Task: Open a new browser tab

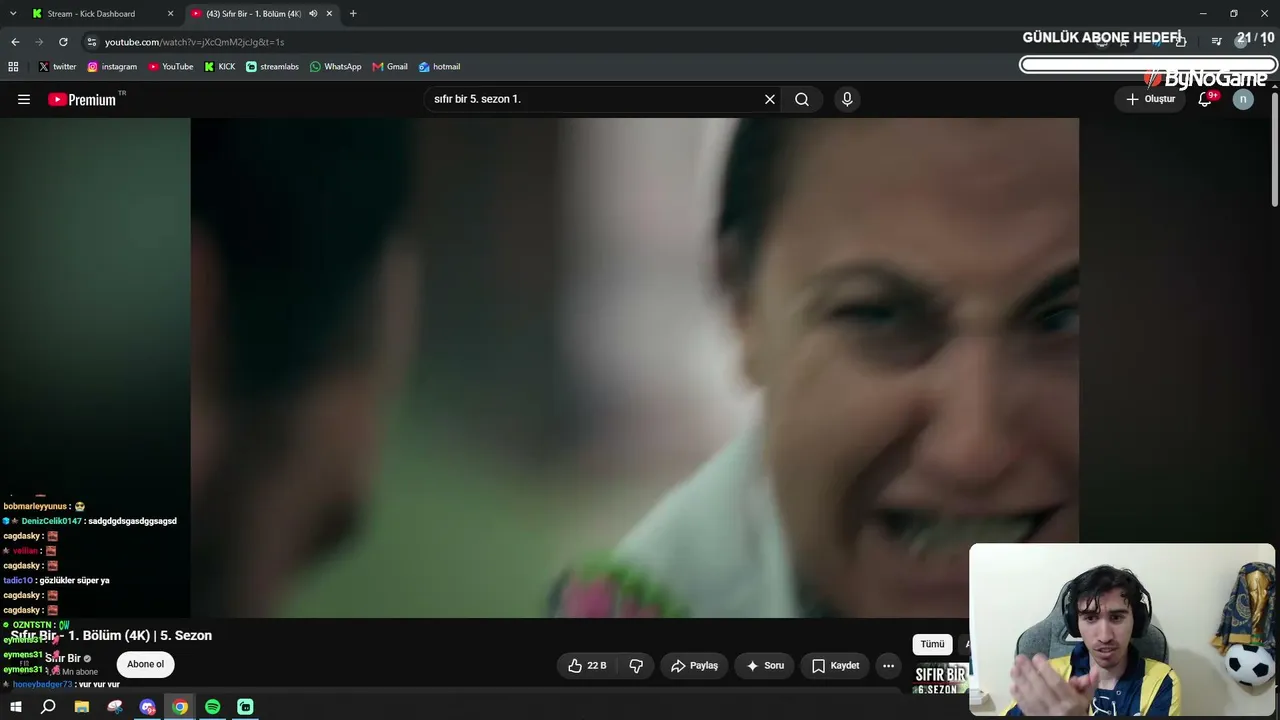Action: (353, 14)
